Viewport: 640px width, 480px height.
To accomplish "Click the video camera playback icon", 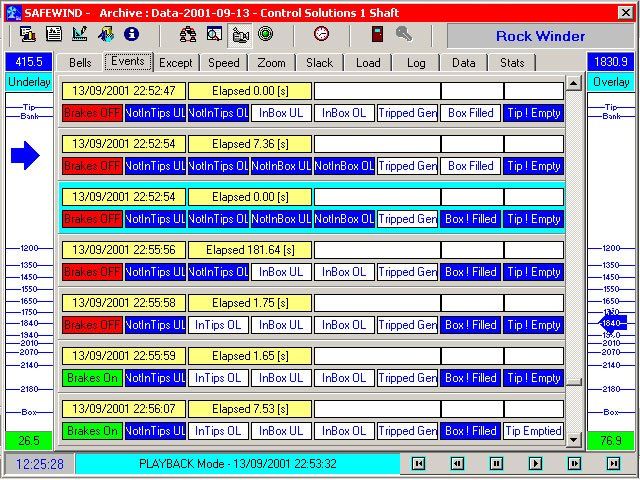I will click(x=240, y=34).
